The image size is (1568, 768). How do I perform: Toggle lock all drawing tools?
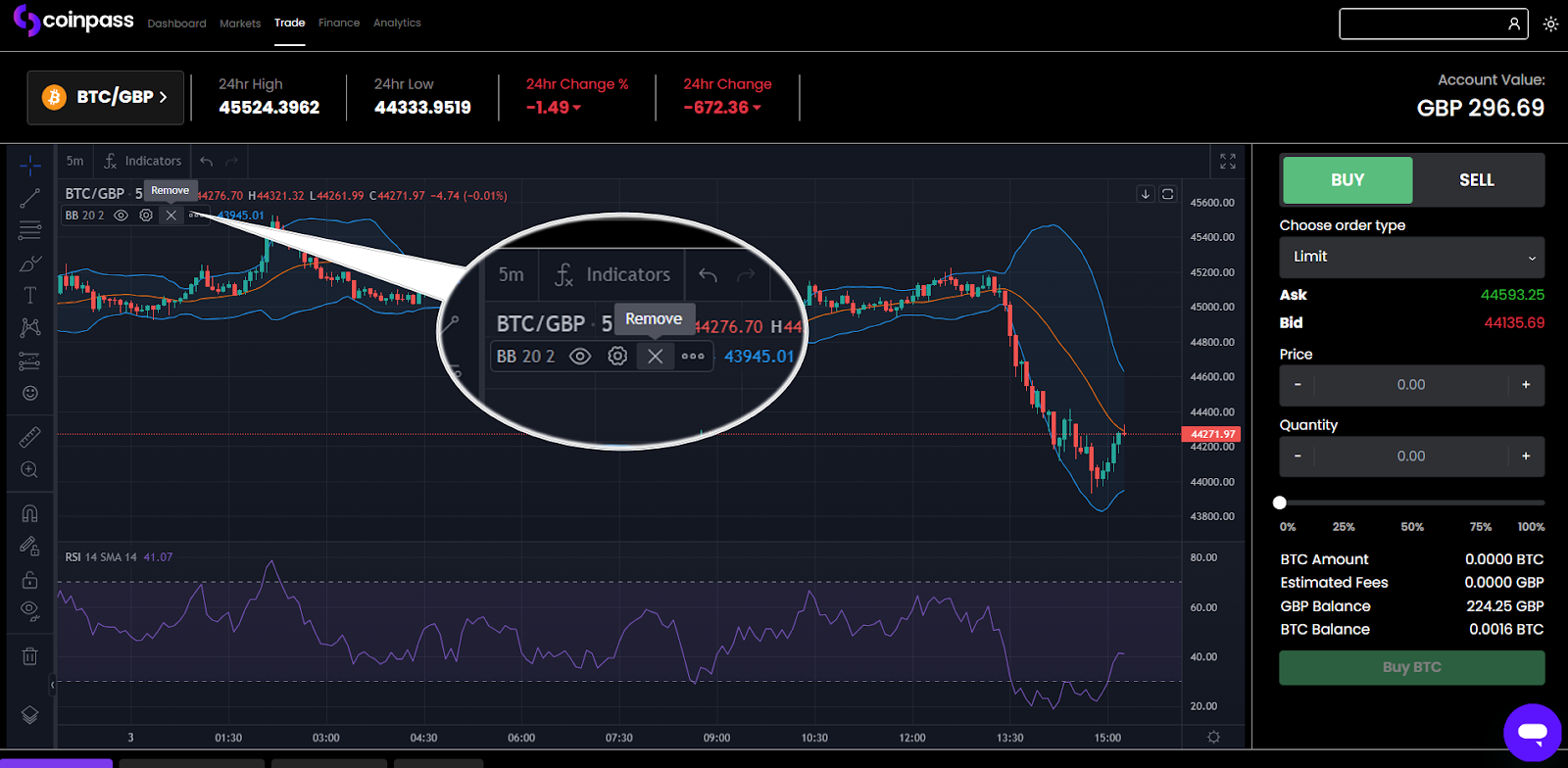pos(30,580)
